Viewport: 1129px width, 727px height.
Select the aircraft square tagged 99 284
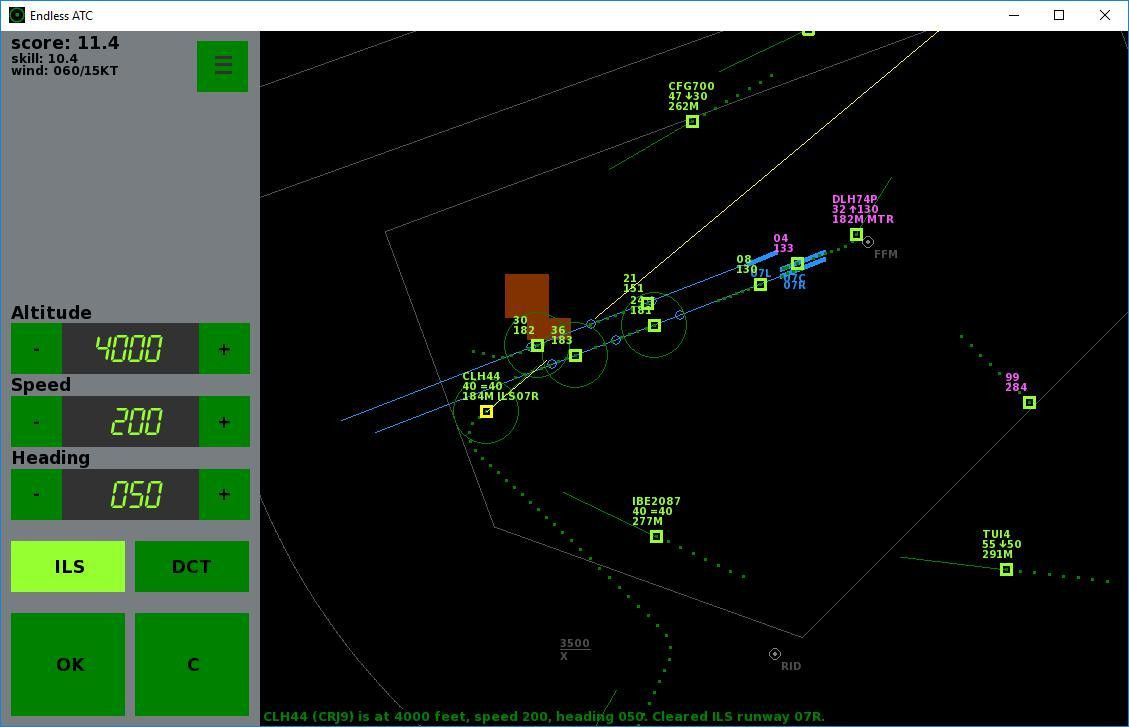1030,402
